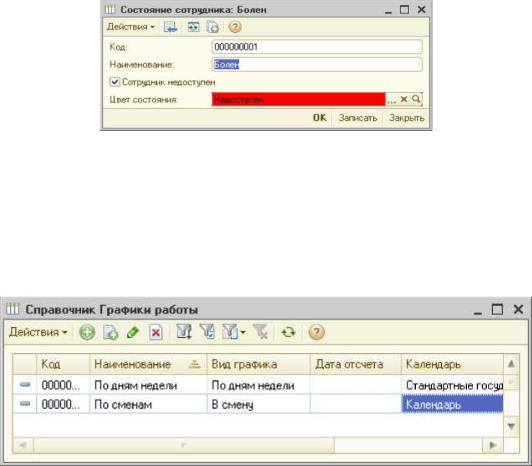Click the second filter icon with the small sheet
This screenshot has height=466, width=532.
click(207, 332)
